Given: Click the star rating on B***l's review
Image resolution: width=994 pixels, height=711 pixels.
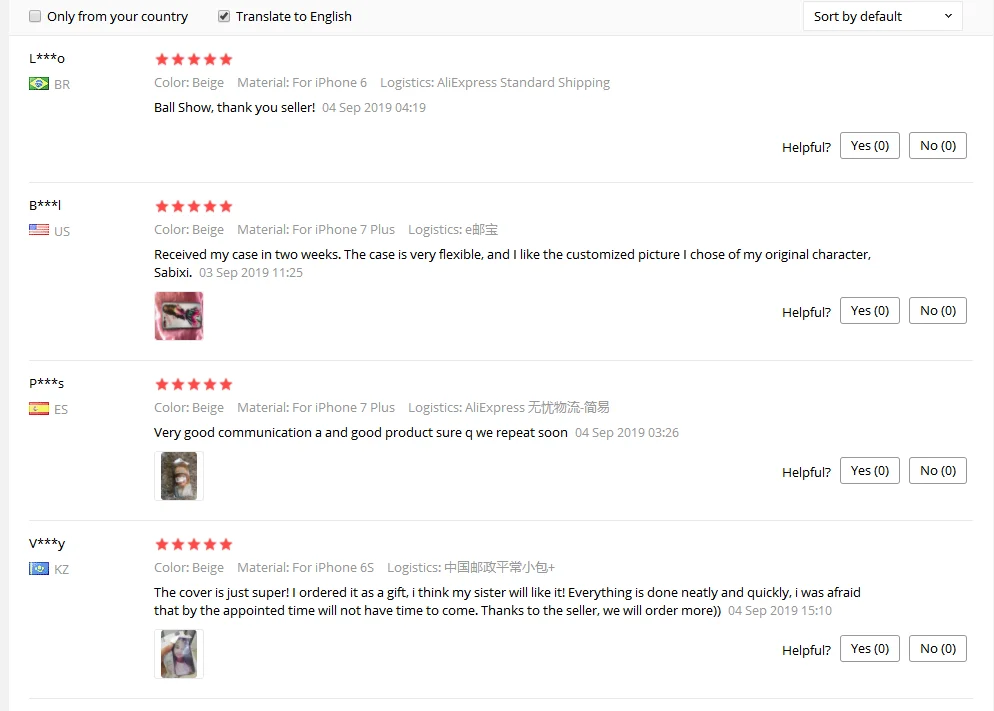Looking at the screenshot, I should pos(194,207).
